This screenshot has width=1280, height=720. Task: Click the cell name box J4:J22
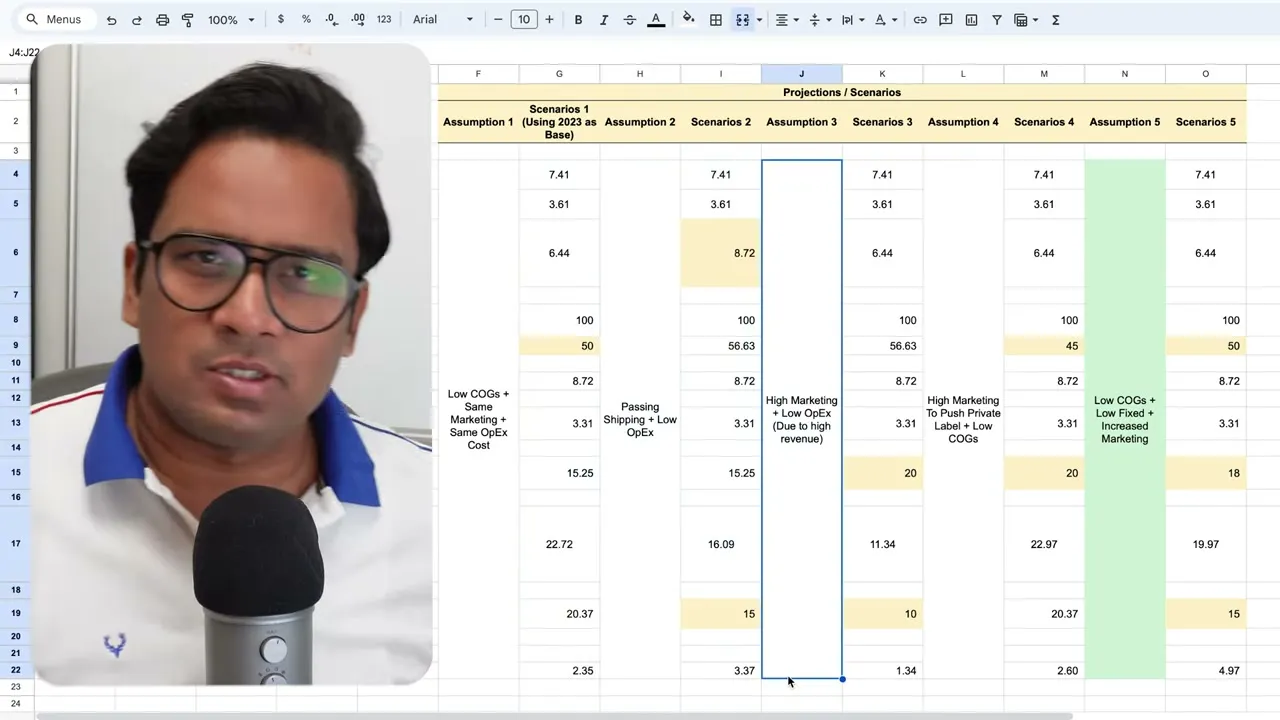click(24, 52)
